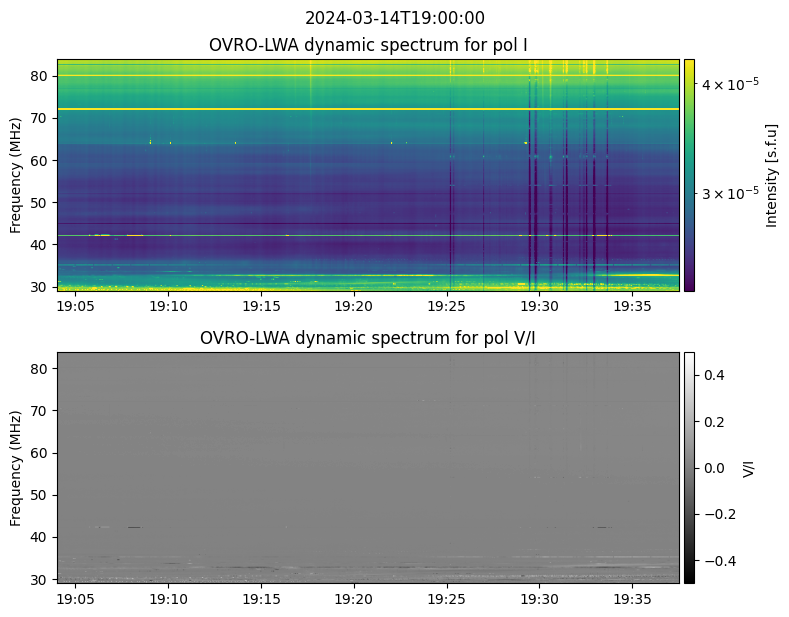Screen dimensions: 789x617
Task: Click the Frequency (MHz) label on the pol I axis
Action: click(x=16, y=175)
